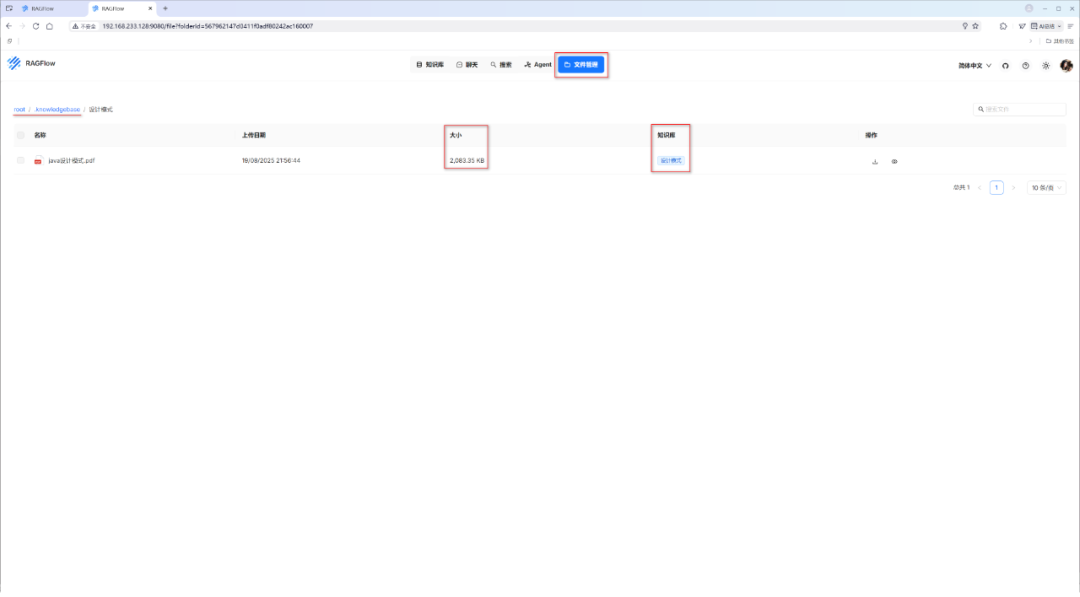The width and height of the screenshot is (1080, 597).
Task: Click the 上传日期 column header
Action: (253, 135)
